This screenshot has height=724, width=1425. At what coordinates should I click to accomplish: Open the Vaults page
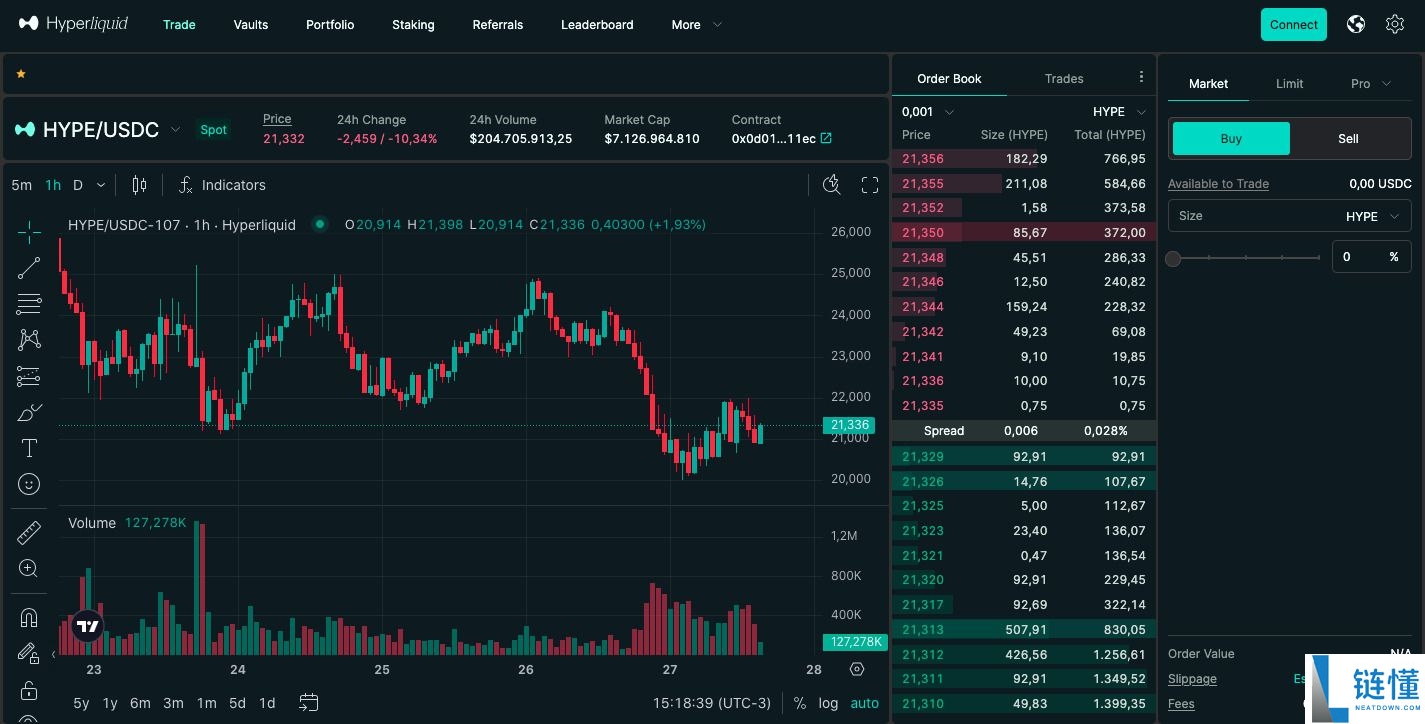[251, 25]
